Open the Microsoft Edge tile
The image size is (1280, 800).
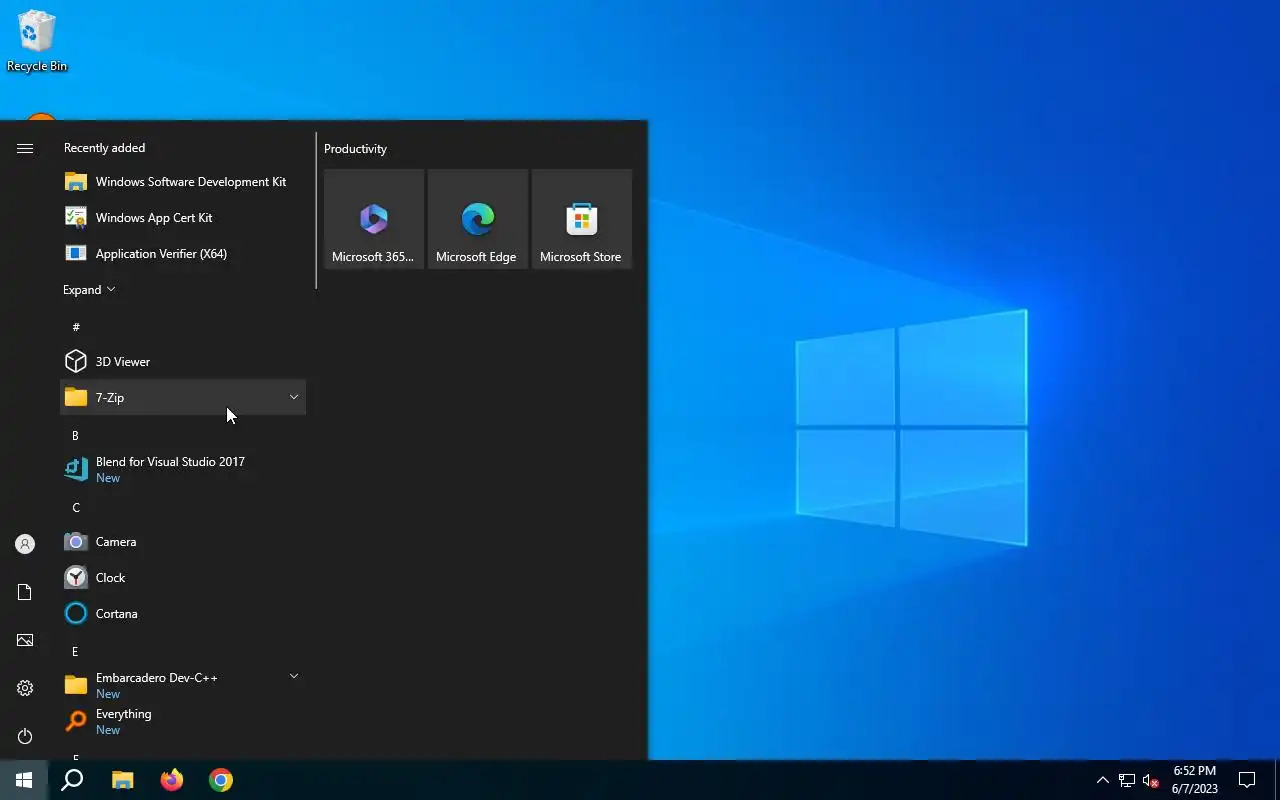(x=478, y=219)
